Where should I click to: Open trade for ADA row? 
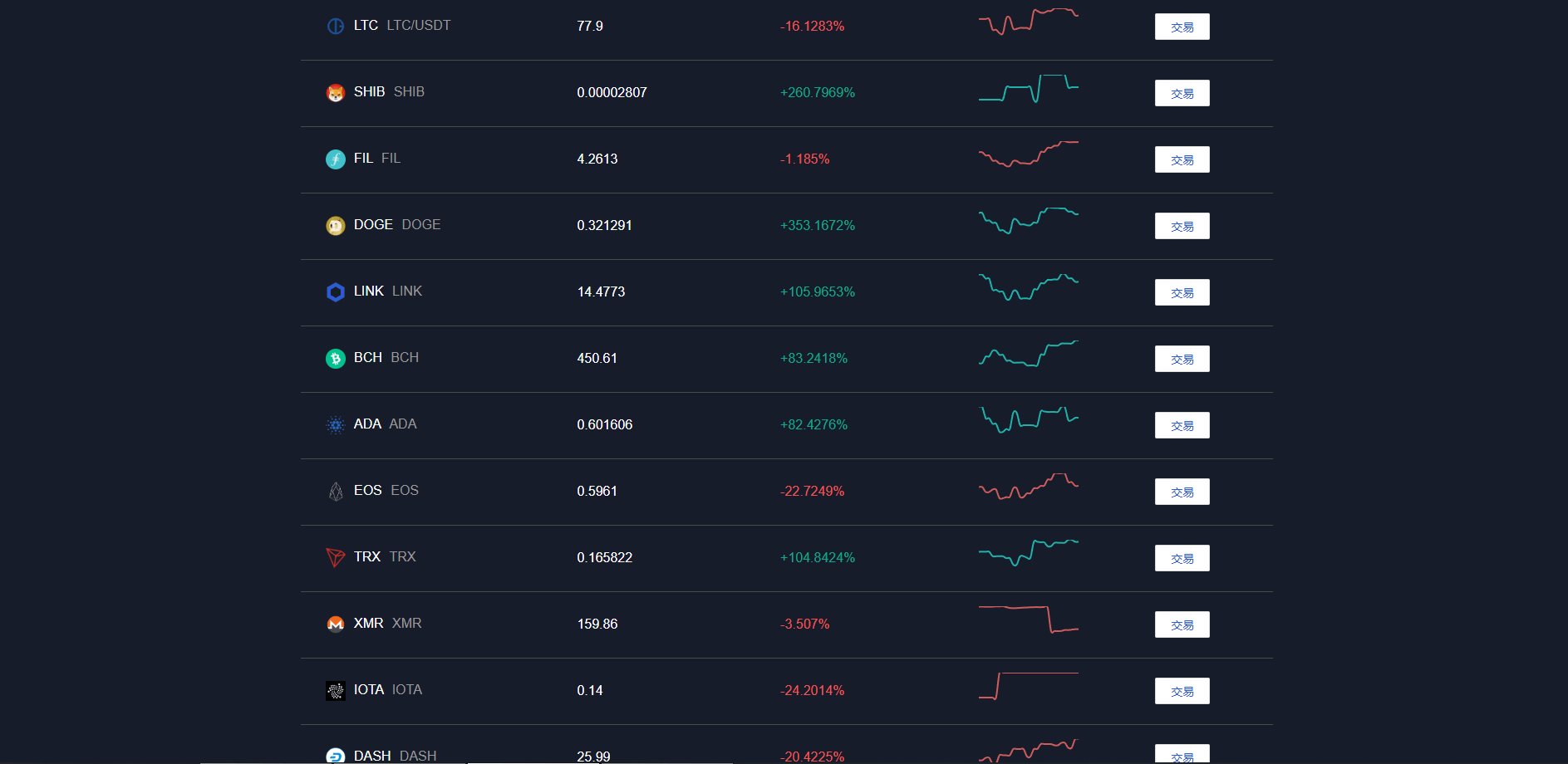1182,425
